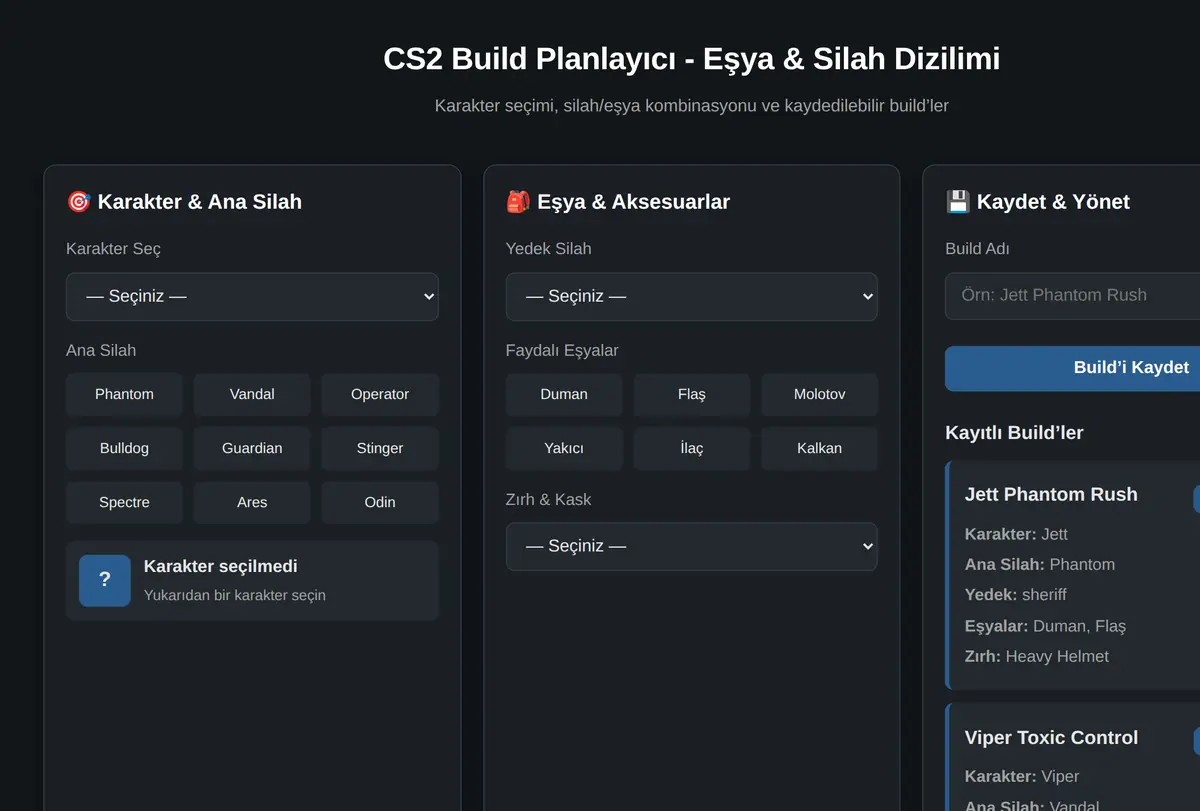Select the Vandal weapon
Viewport: 1200px width, 811px height.
252,394
